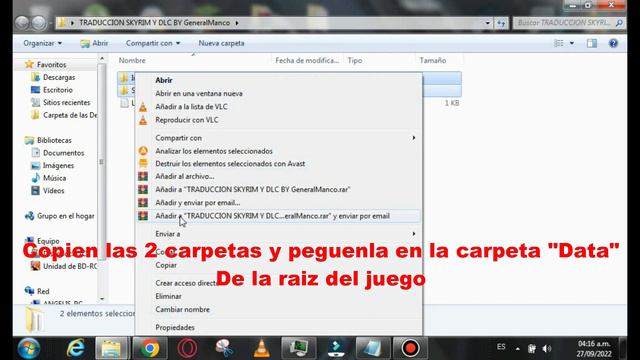Screen dimensions: 640x360
Task: Open Escritorio in the sidebar
Action: tap(58, 90)
